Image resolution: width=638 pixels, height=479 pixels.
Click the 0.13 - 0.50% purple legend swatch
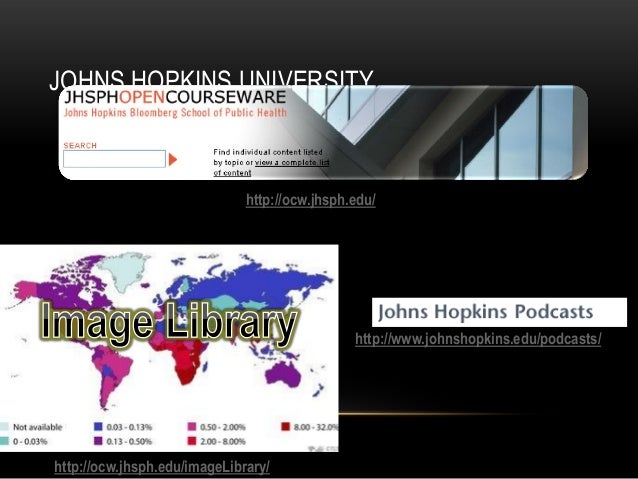point(98,441)
